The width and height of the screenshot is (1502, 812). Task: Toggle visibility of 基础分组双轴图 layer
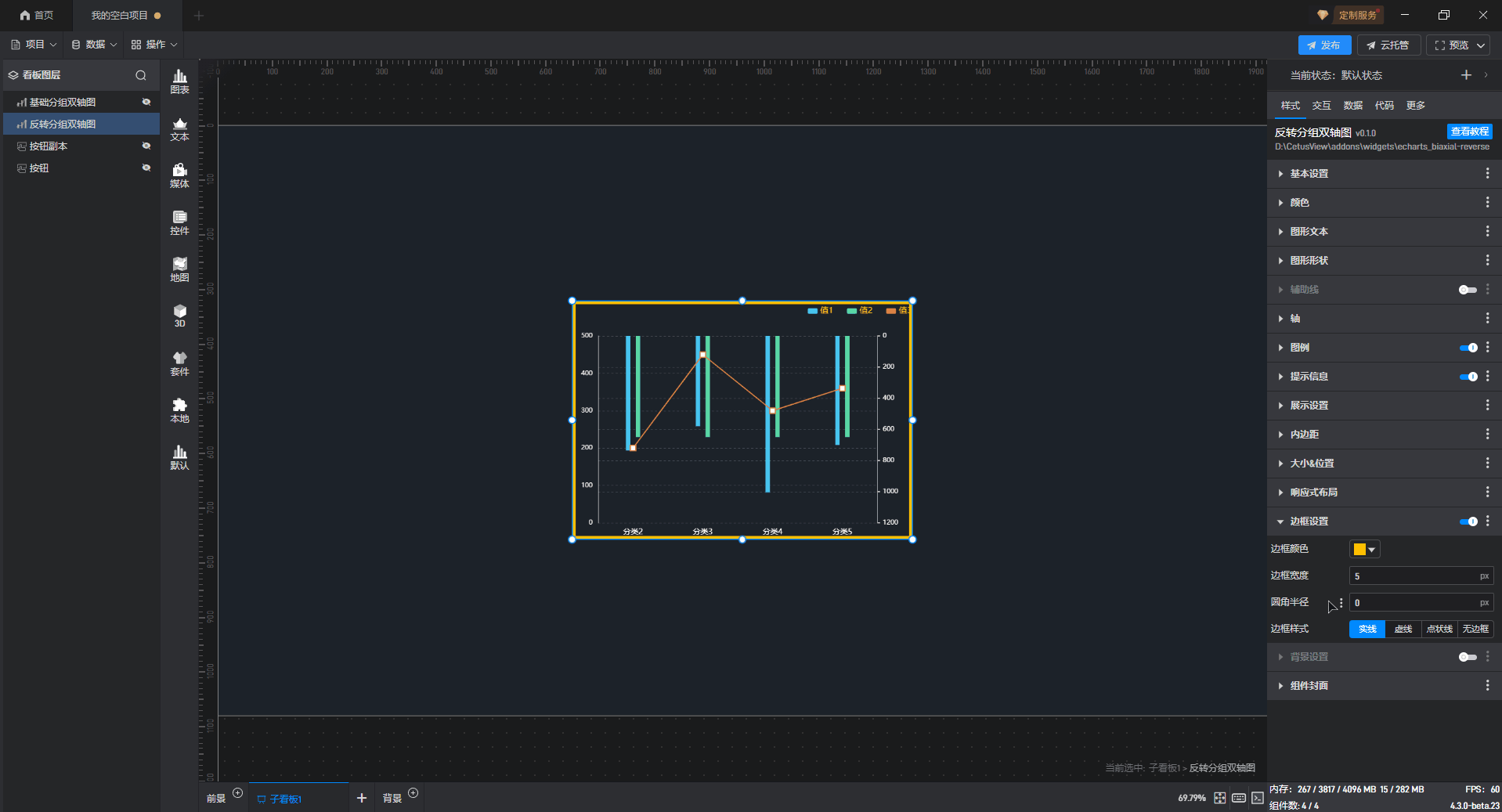click(x=146, y=102)
